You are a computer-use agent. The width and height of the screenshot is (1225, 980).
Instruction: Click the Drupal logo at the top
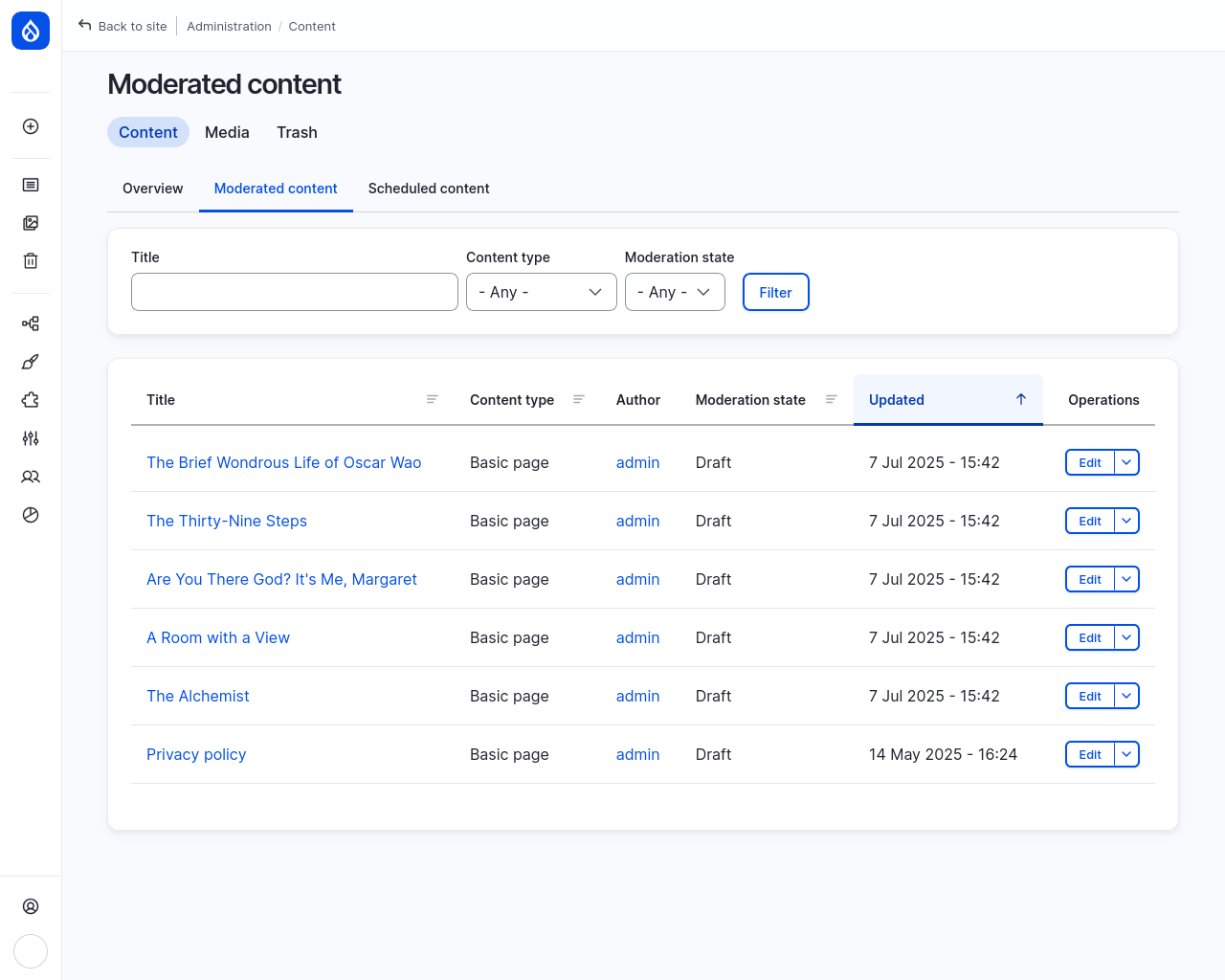pos(30,30)
